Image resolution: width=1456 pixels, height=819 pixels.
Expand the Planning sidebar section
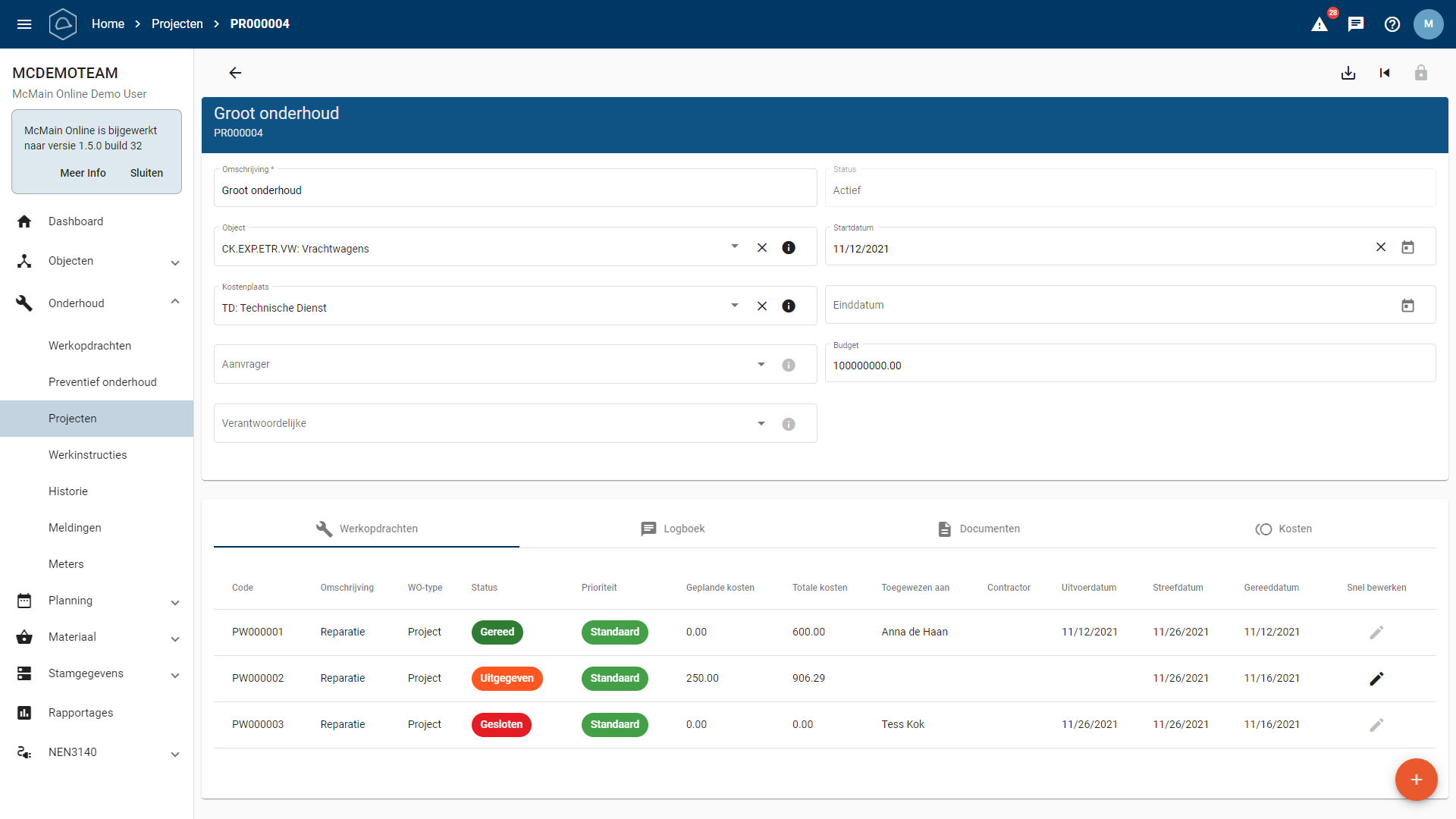click(x=175, y=601)
